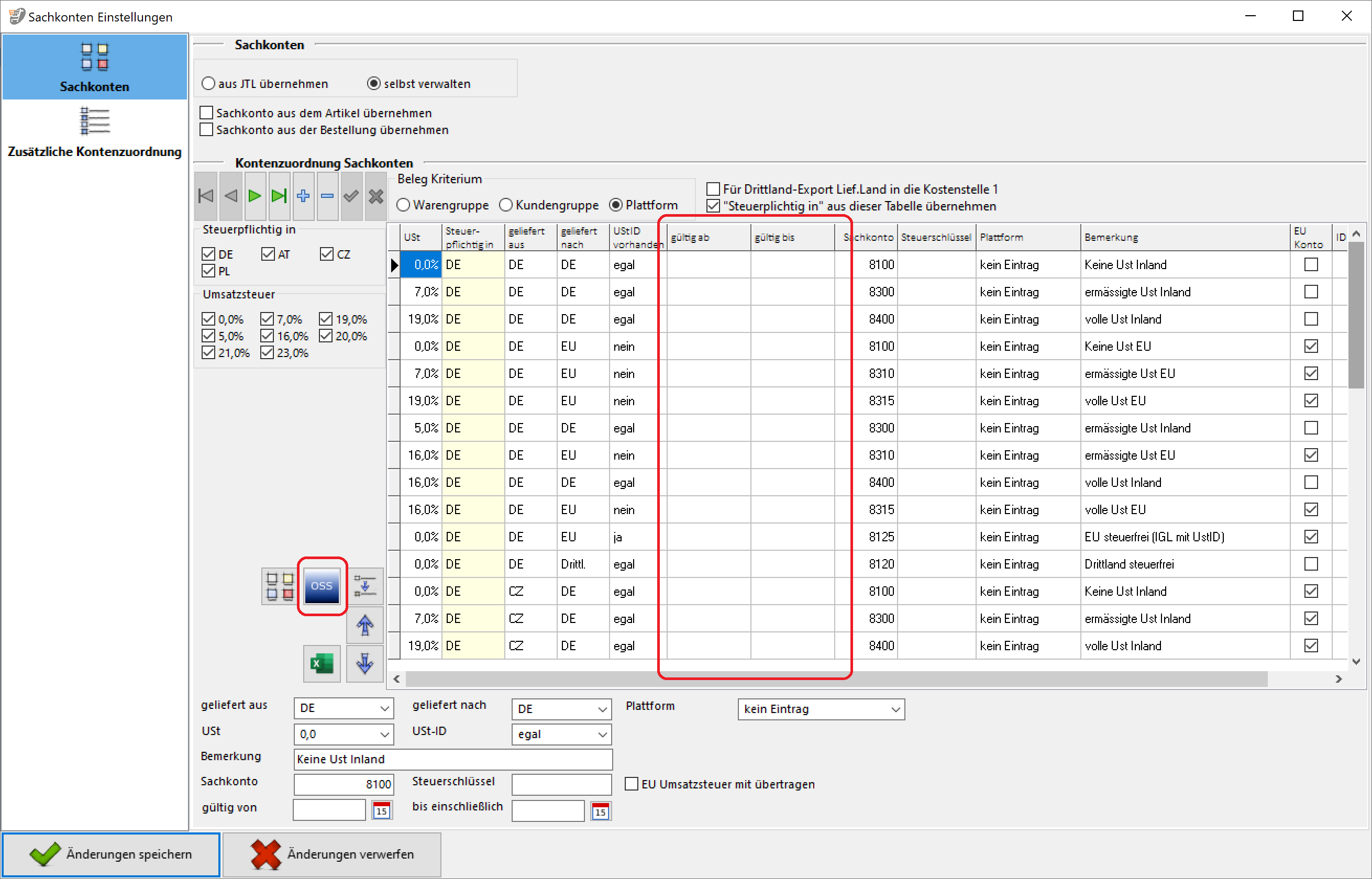This screenshot has width=1372, height=879.
Task: Select the Sachkonten sidebar section
Action: tap(95, 67)
